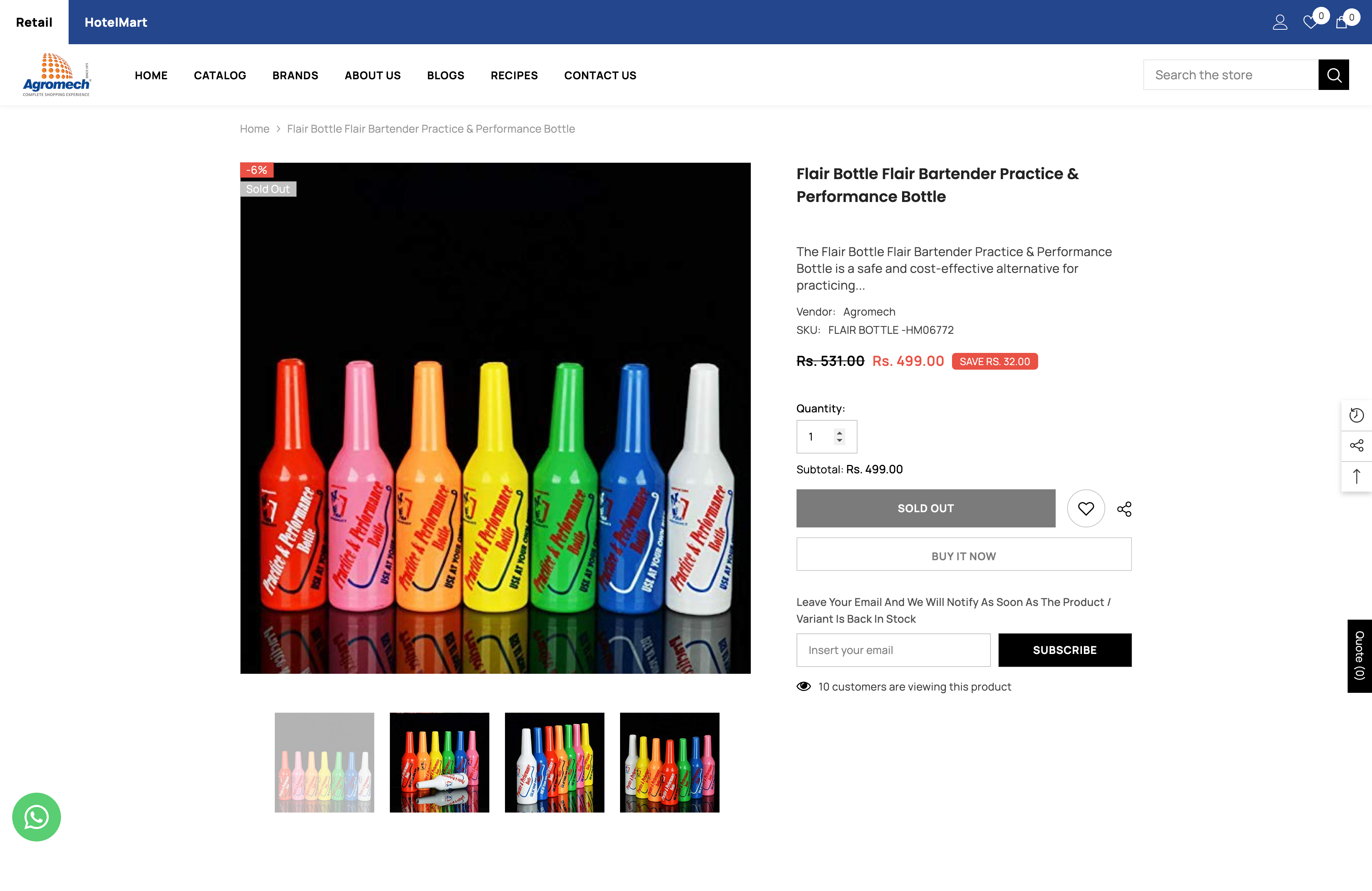Switch to the HotelMart tab
The image size is (1372, 891).
116,22
